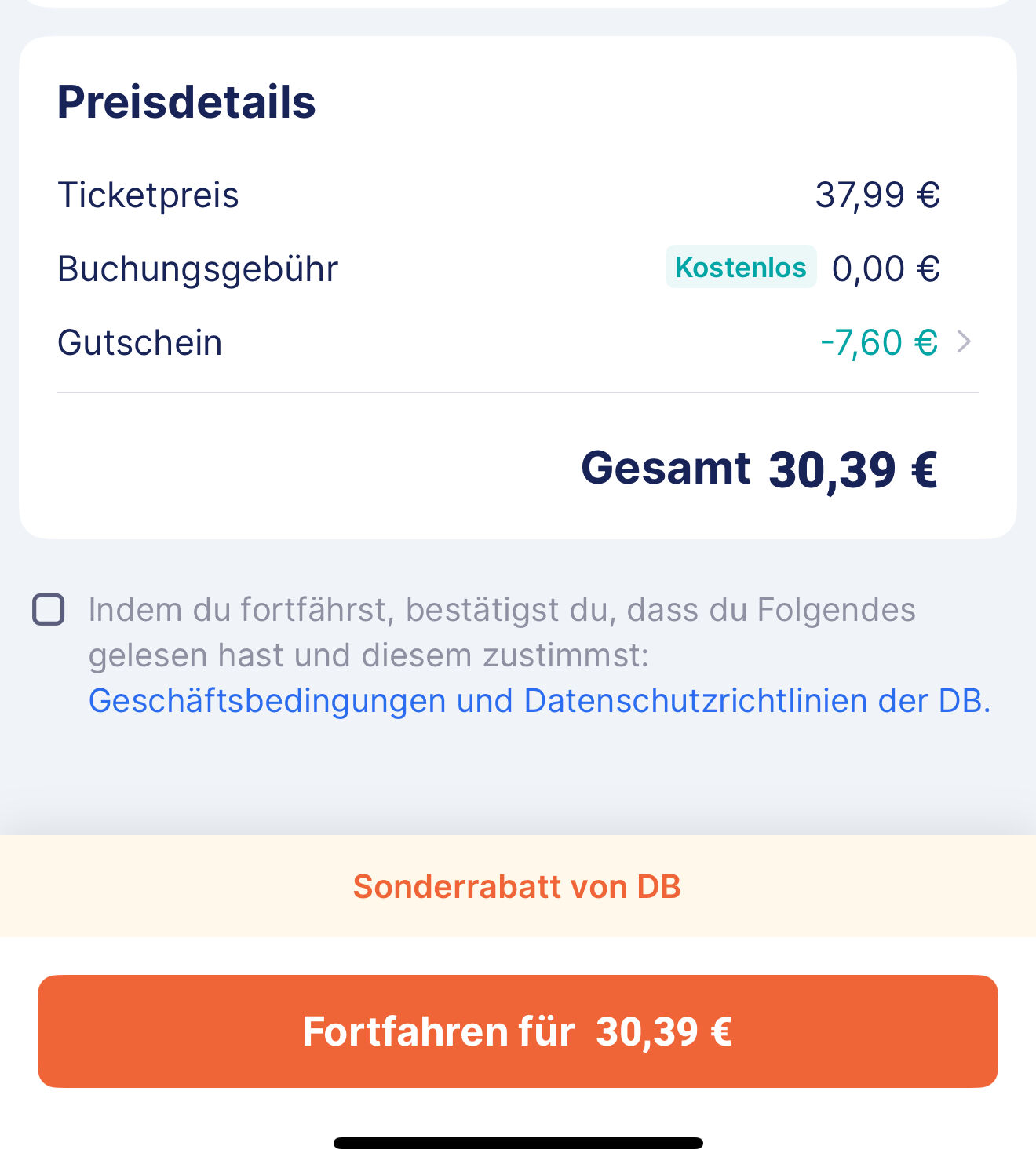Tick the terms agreement checkbox
The width and height of the screenshot is (1036, 1168).
[48, 609]
